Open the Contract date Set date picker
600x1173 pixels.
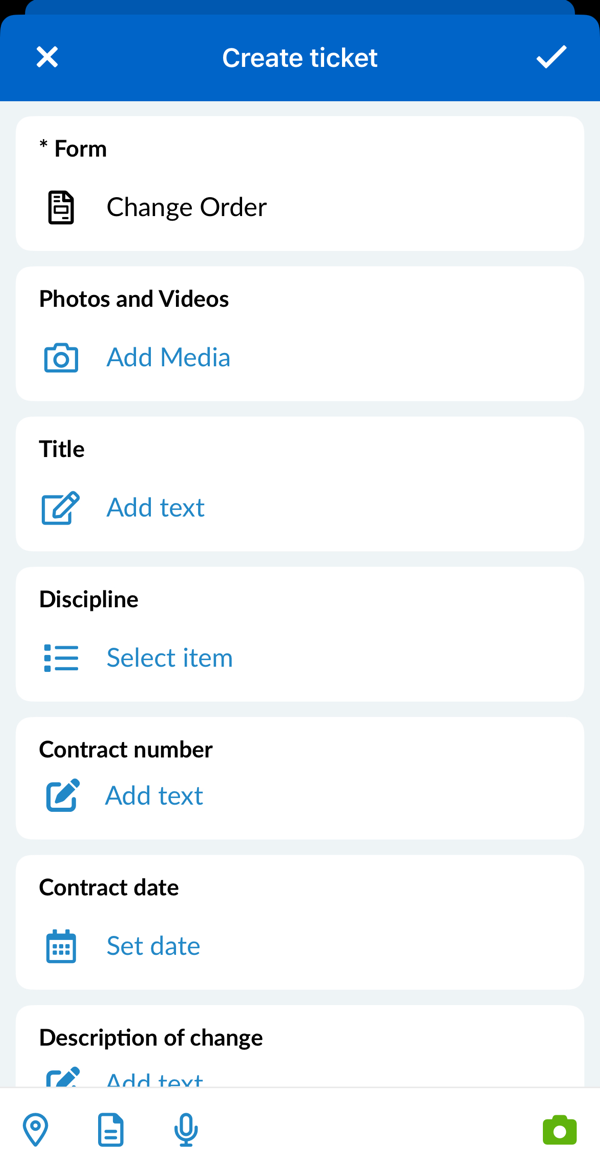pos(153,945)
